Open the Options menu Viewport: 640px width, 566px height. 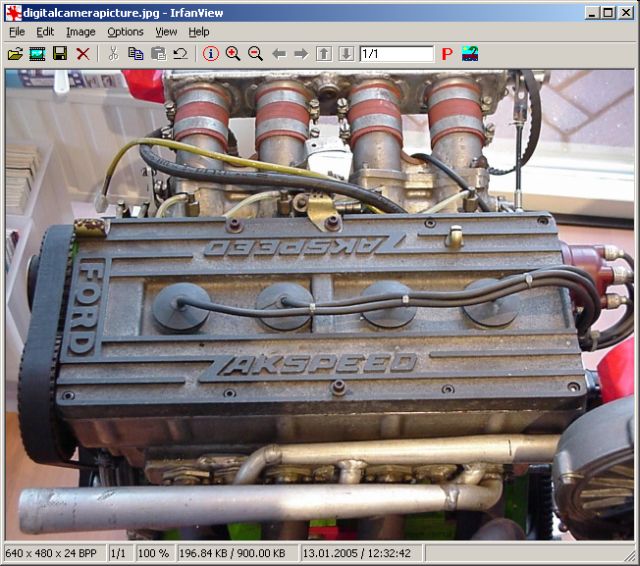pyautogui.click(x=125, y=32)
